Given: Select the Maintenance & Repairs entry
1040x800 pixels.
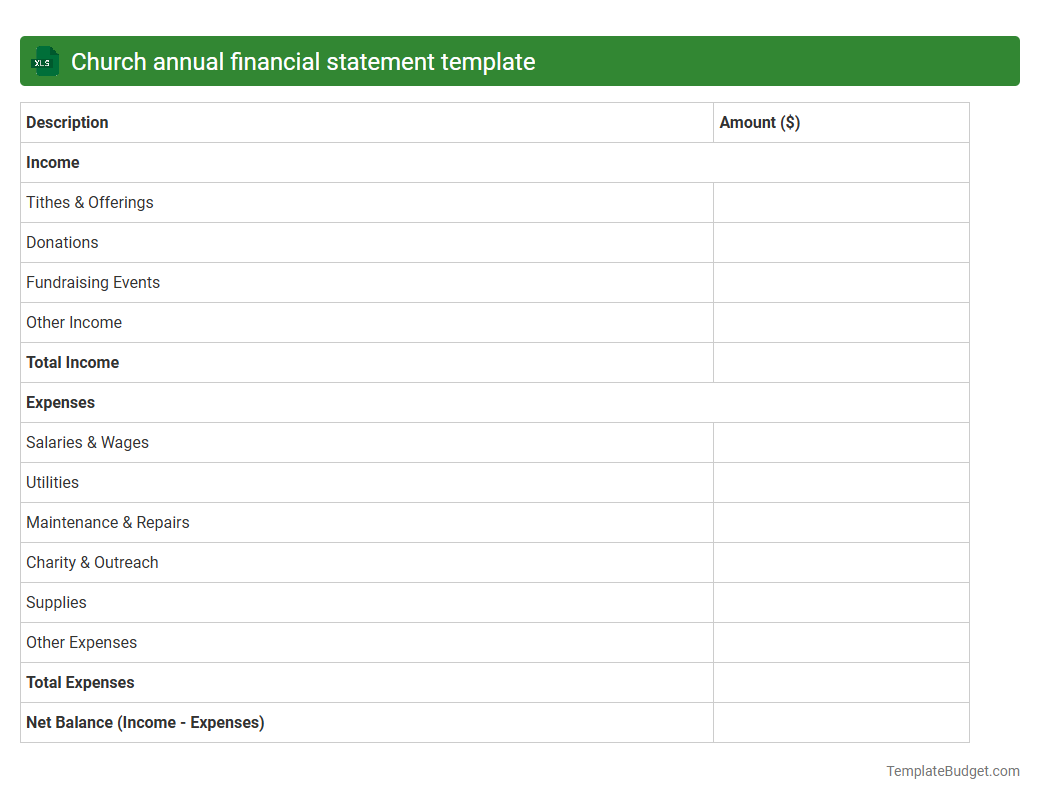Looking at the screenshot, I should pos(107,522).
